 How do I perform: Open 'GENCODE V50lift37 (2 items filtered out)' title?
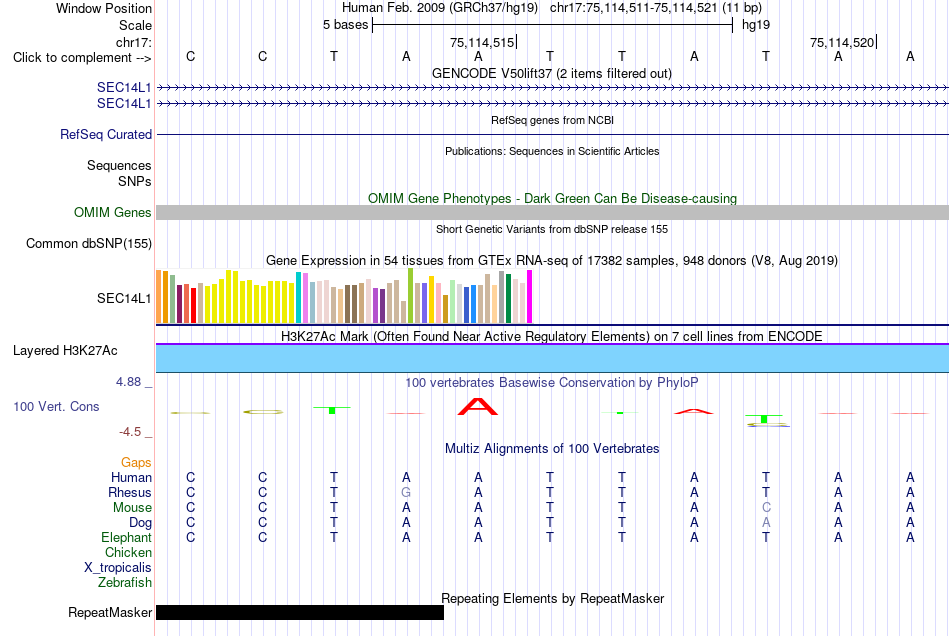(x=552, y=73)
